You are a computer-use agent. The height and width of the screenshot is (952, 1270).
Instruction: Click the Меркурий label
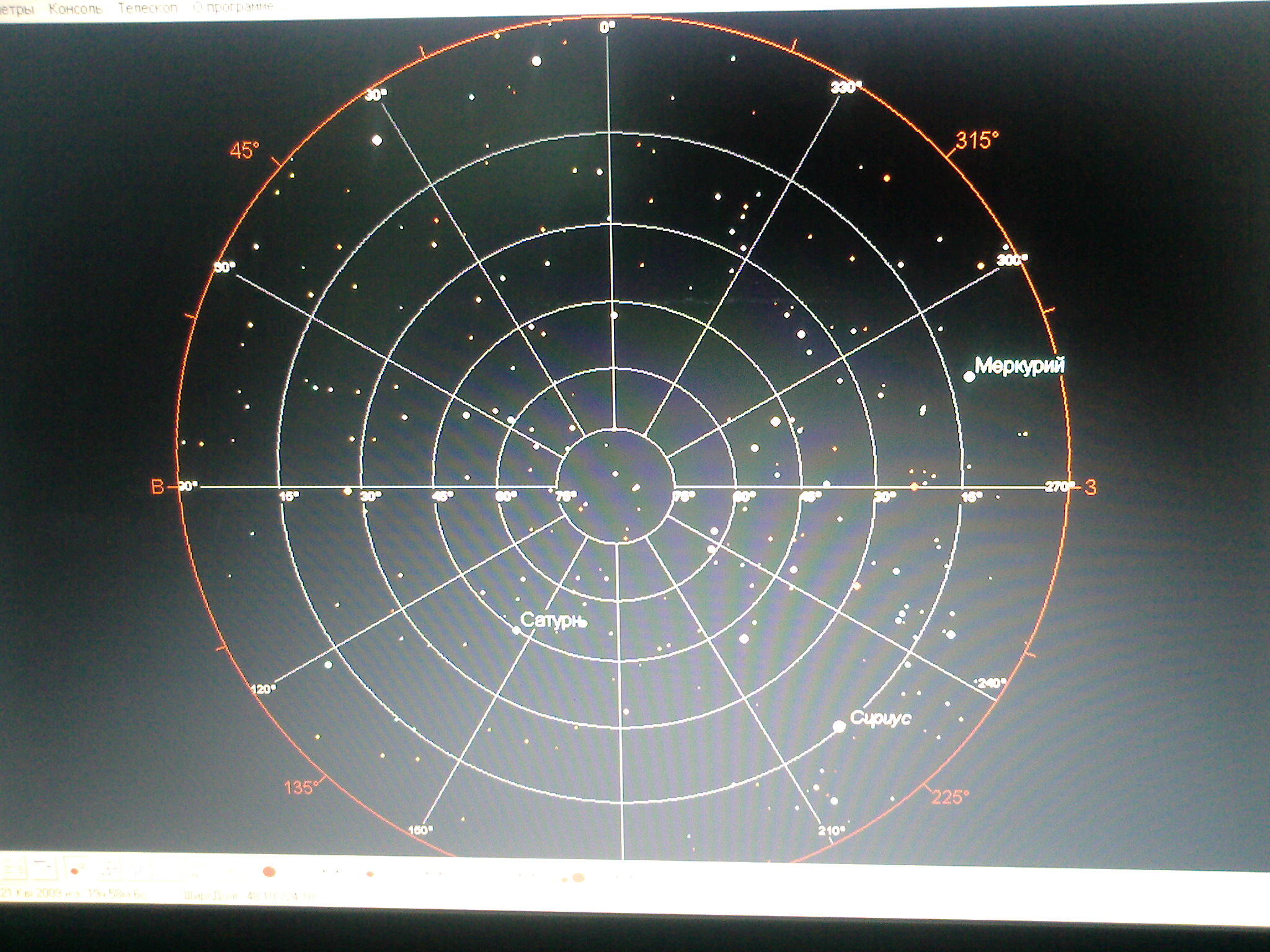1020,365
